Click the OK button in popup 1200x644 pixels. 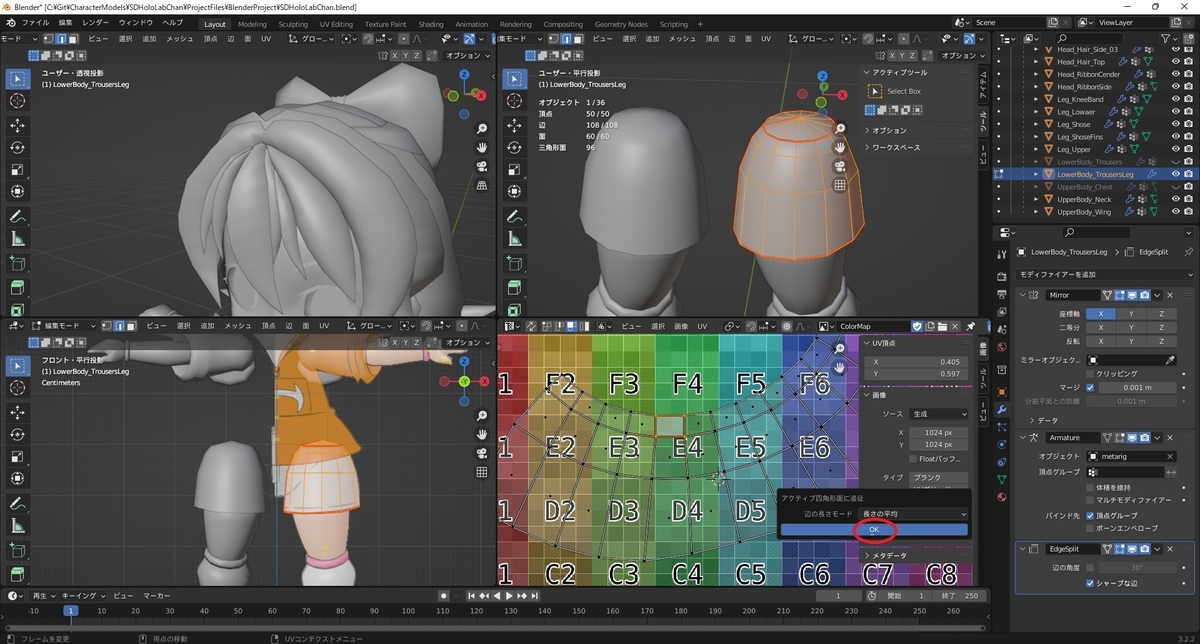873,529
